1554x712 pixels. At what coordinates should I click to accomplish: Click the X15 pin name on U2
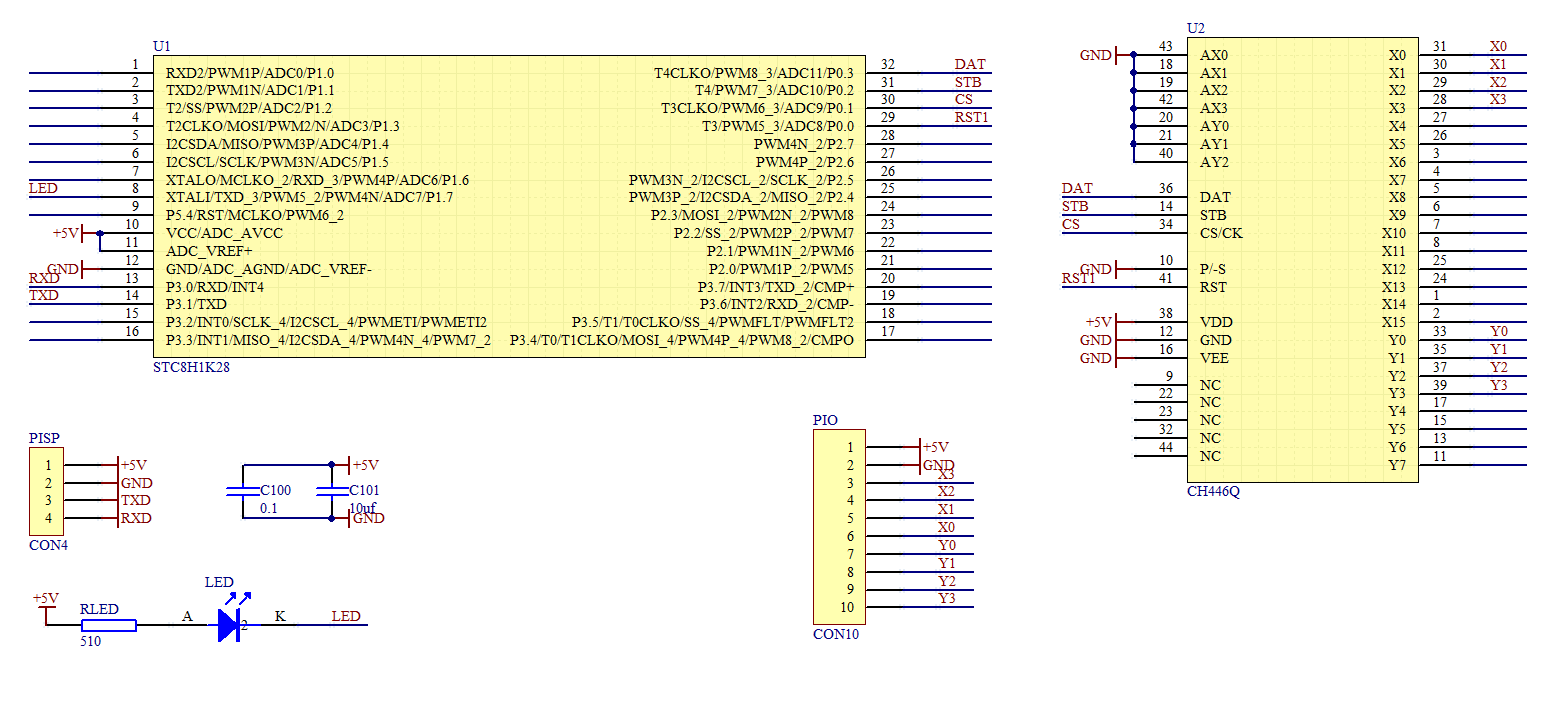tap(1394, 322)
